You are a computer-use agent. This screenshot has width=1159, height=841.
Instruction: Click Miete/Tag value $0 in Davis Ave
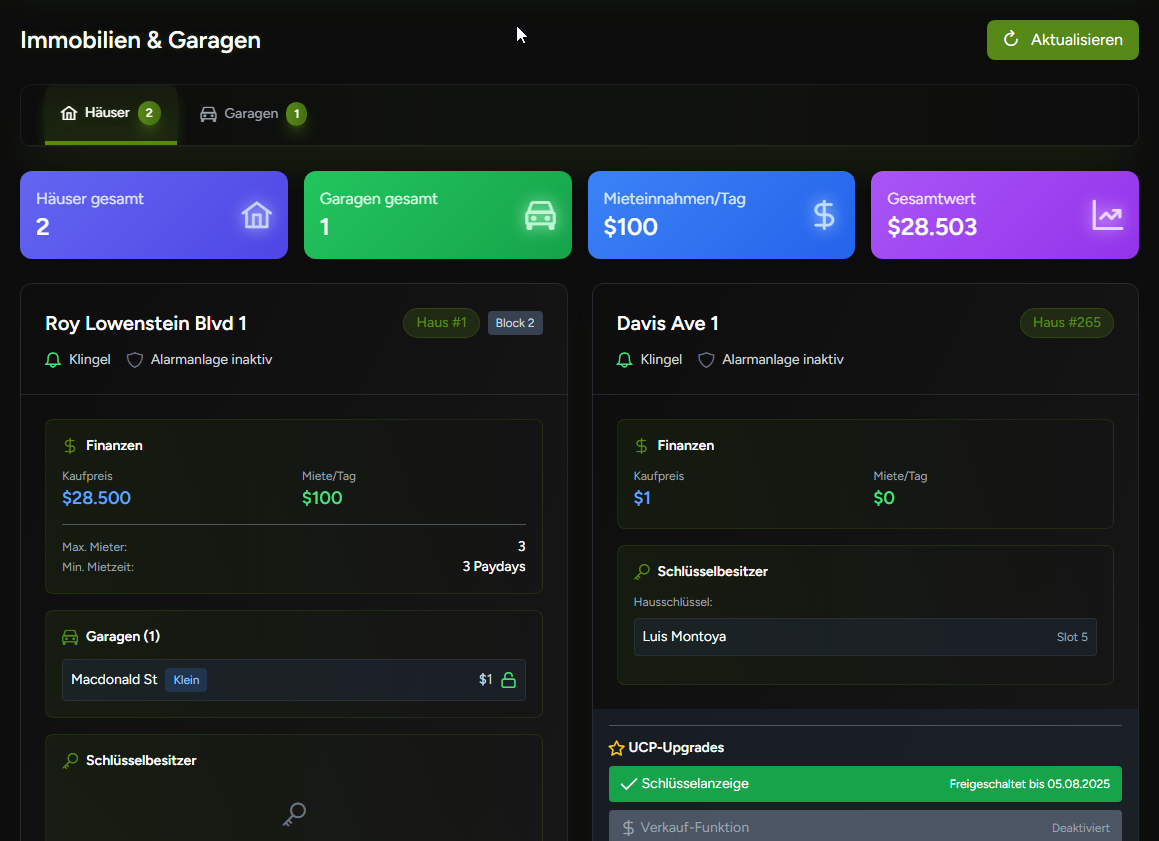tap(884, 498)
